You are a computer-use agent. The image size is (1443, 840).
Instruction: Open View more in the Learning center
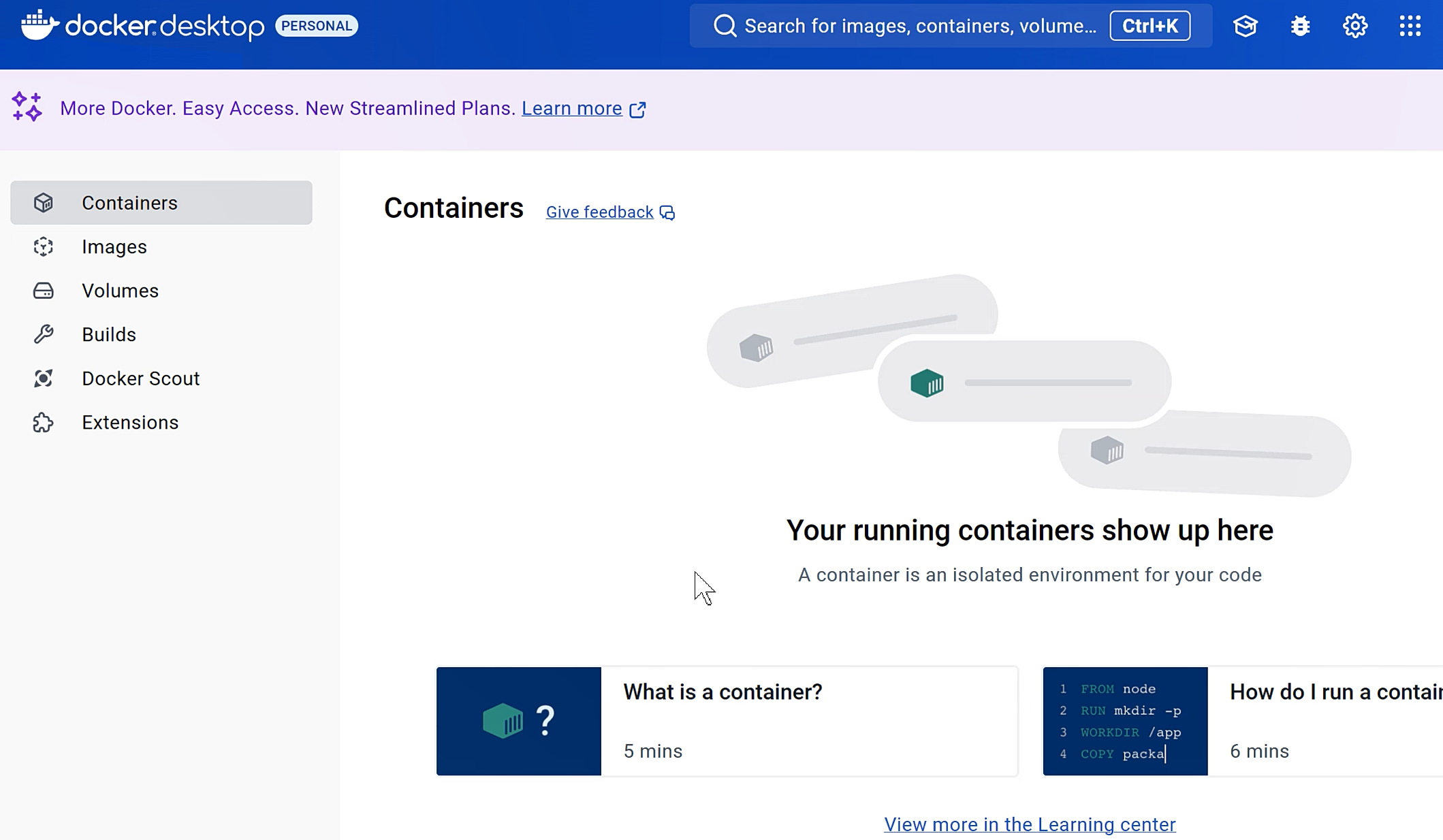[1030, 824]
